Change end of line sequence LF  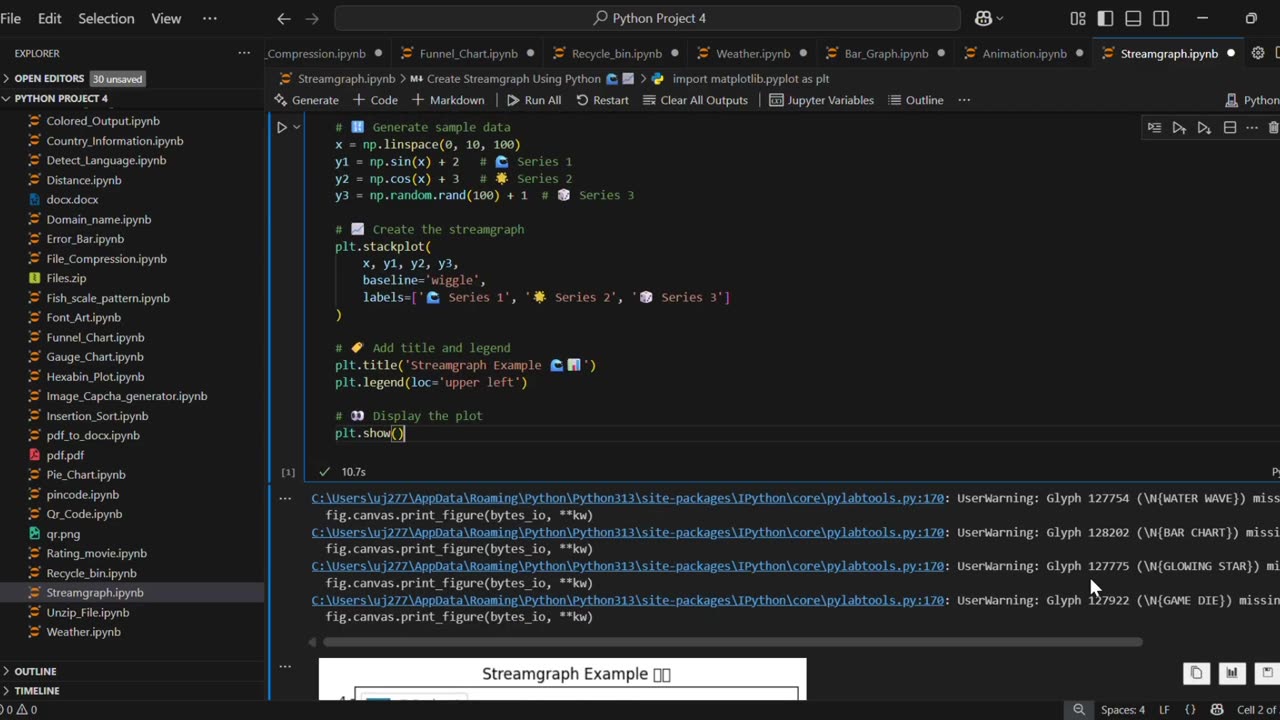click(x=1164, y=710)
